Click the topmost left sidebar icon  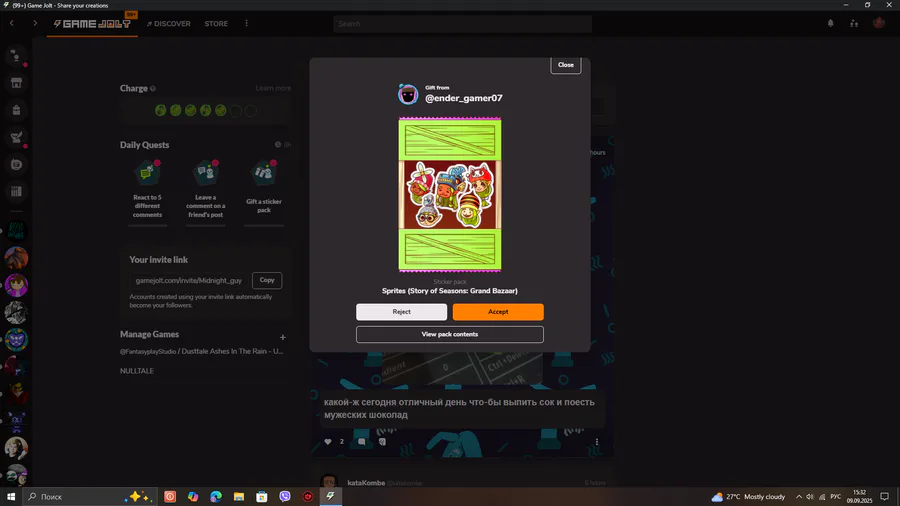coord(16,56)
